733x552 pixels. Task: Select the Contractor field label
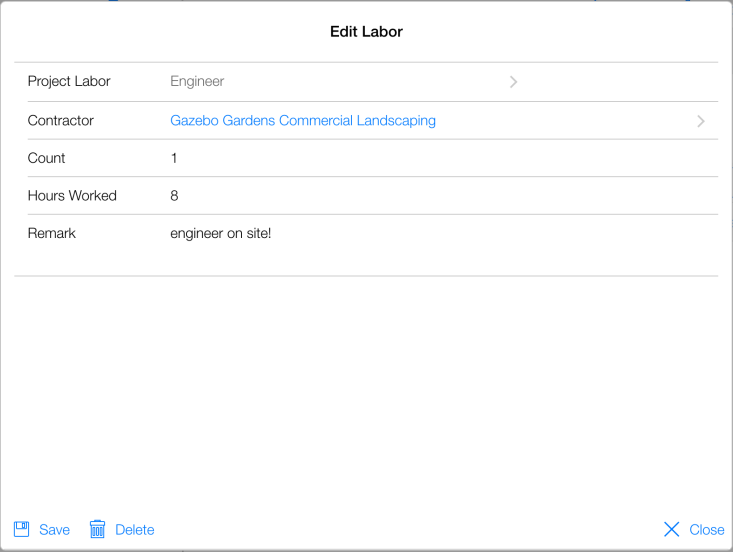tap(61, 121)
